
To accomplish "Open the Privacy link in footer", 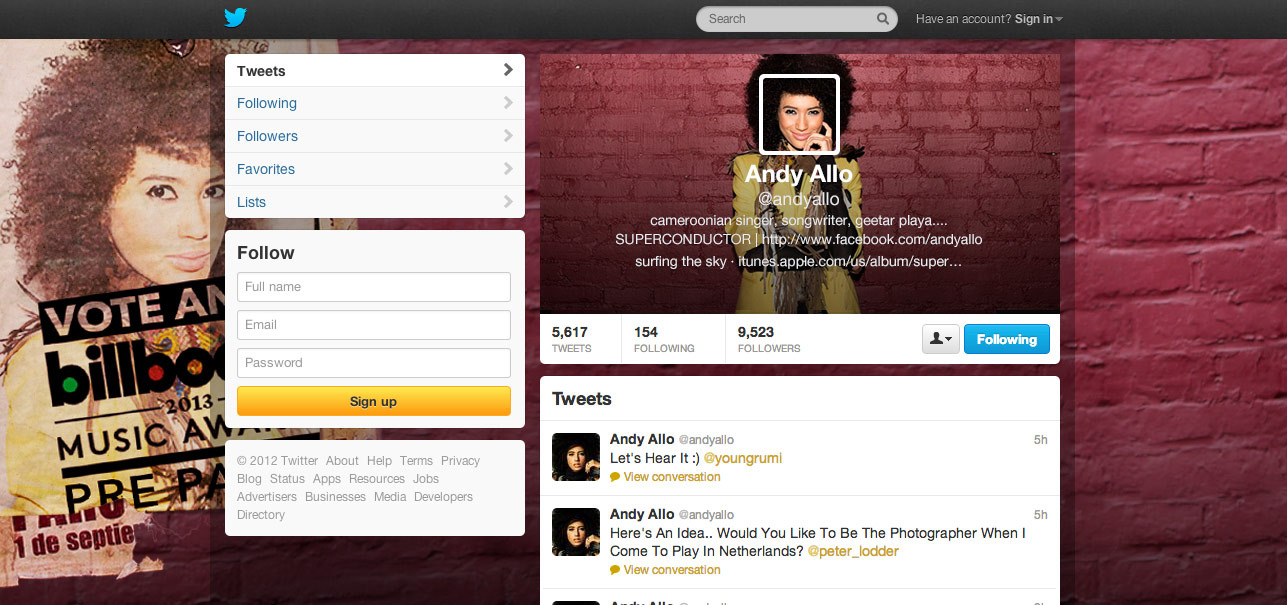I will 460,461.
